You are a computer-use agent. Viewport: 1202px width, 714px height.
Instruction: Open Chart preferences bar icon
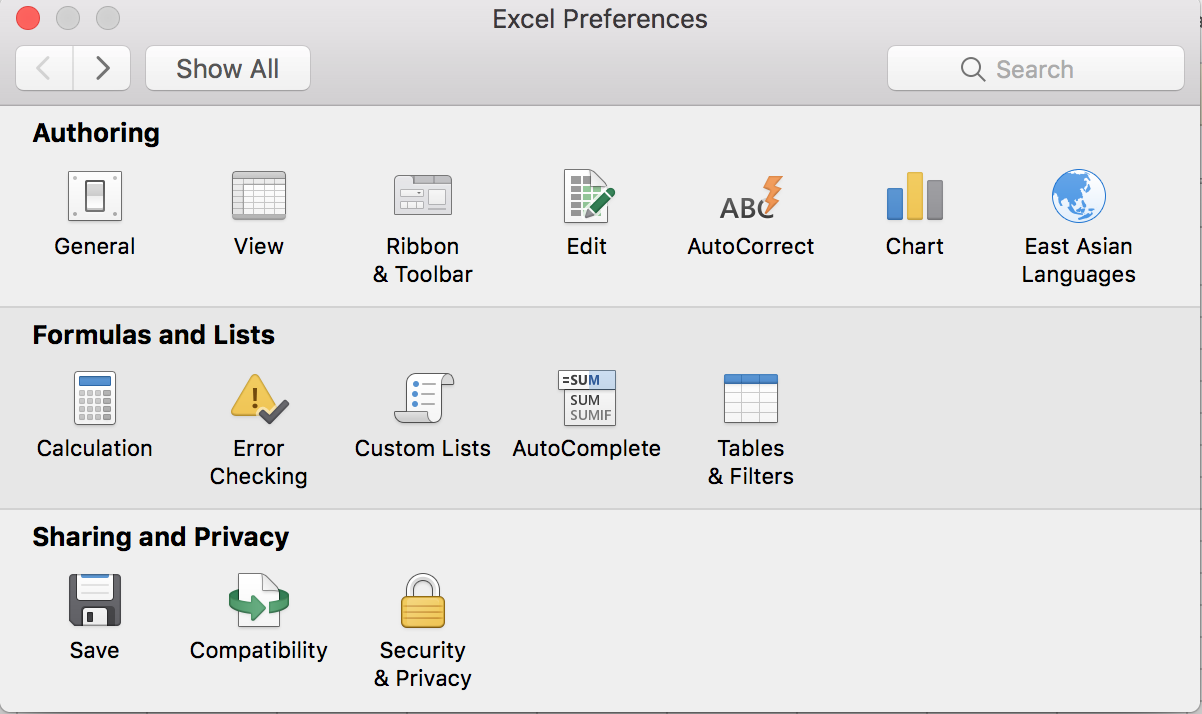(x=914, y=196)
